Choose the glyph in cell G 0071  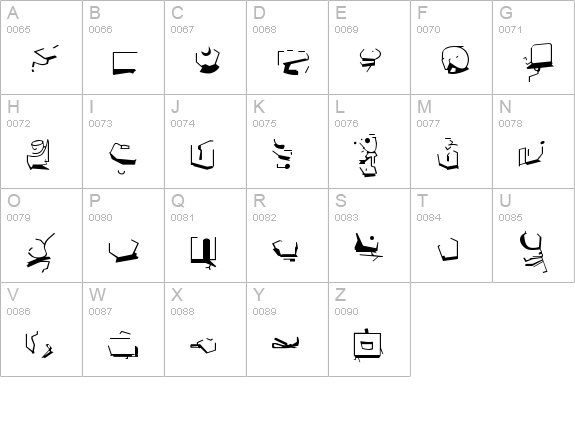pyautogui.click(x=538, y=62)
